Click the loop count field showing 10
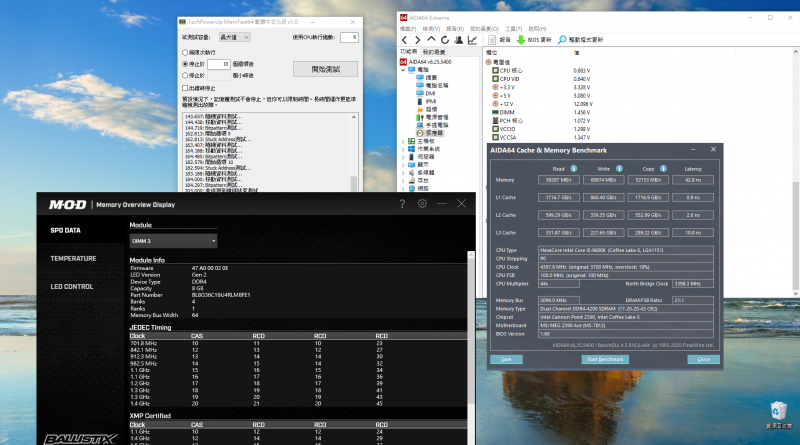Image resolution: width=800 pixels, height=445 pixels. pos(219,64)
